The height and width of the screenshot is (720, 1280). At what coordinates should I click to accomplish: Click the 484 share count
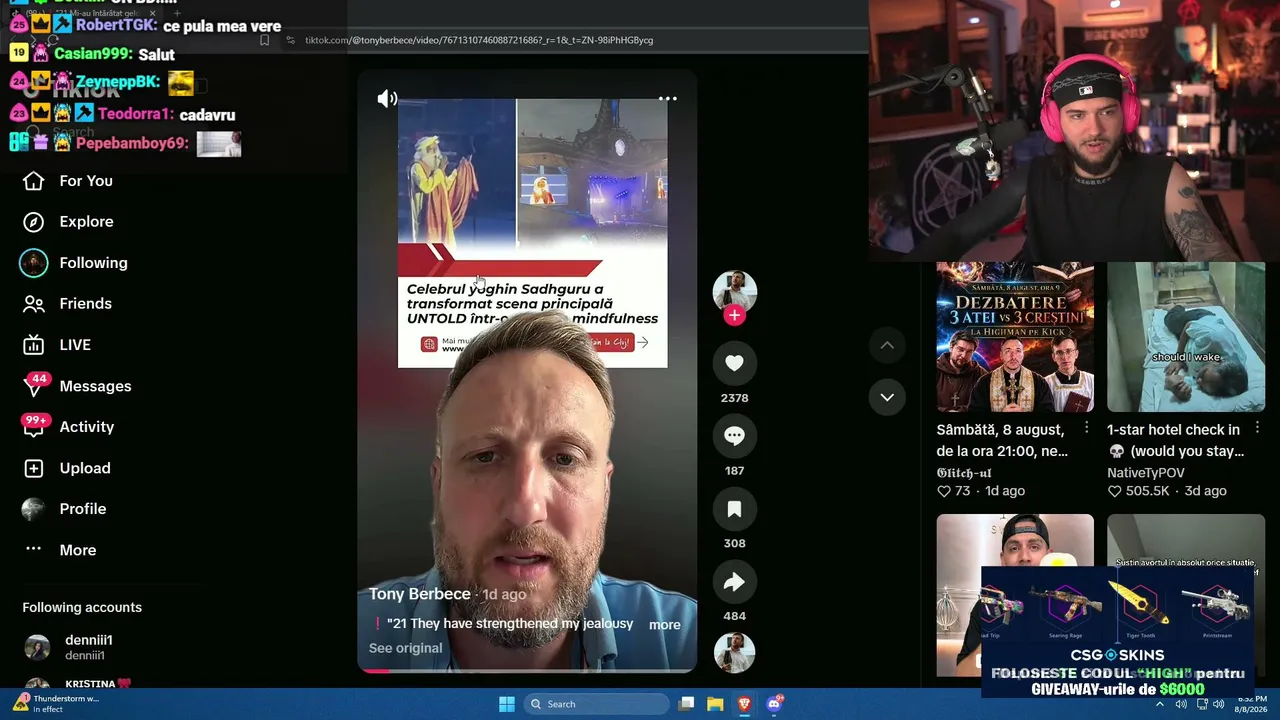coord(734,616)
